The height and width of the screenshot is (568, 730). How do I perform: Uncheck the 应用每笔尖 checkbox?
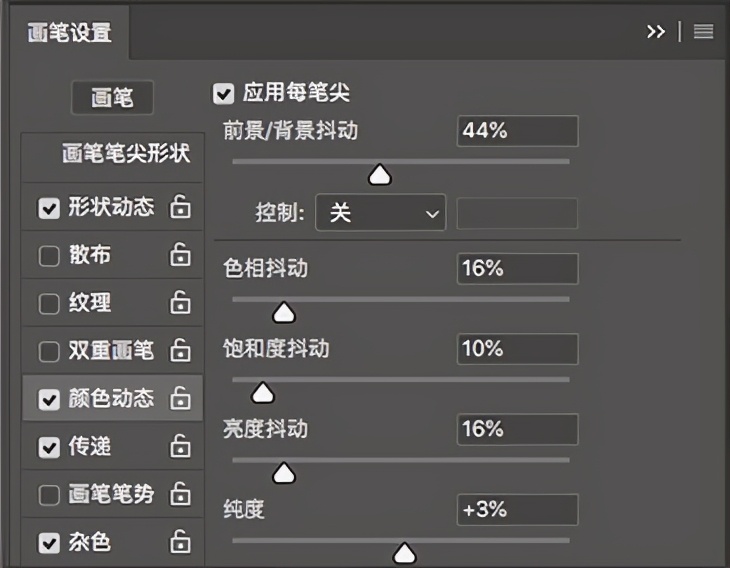click(x=223, y=94)
